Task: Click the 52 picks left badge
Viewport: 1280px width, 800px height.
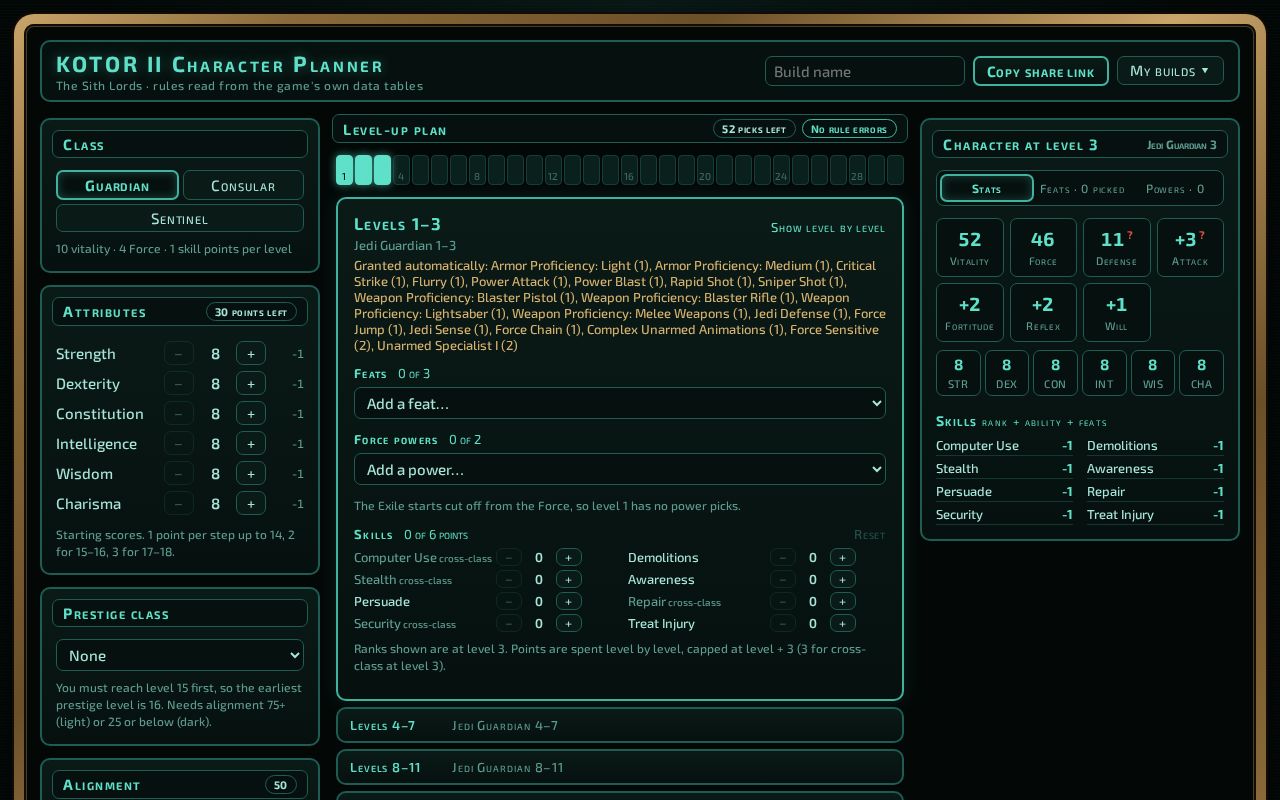Action: [x=754, y=129]
